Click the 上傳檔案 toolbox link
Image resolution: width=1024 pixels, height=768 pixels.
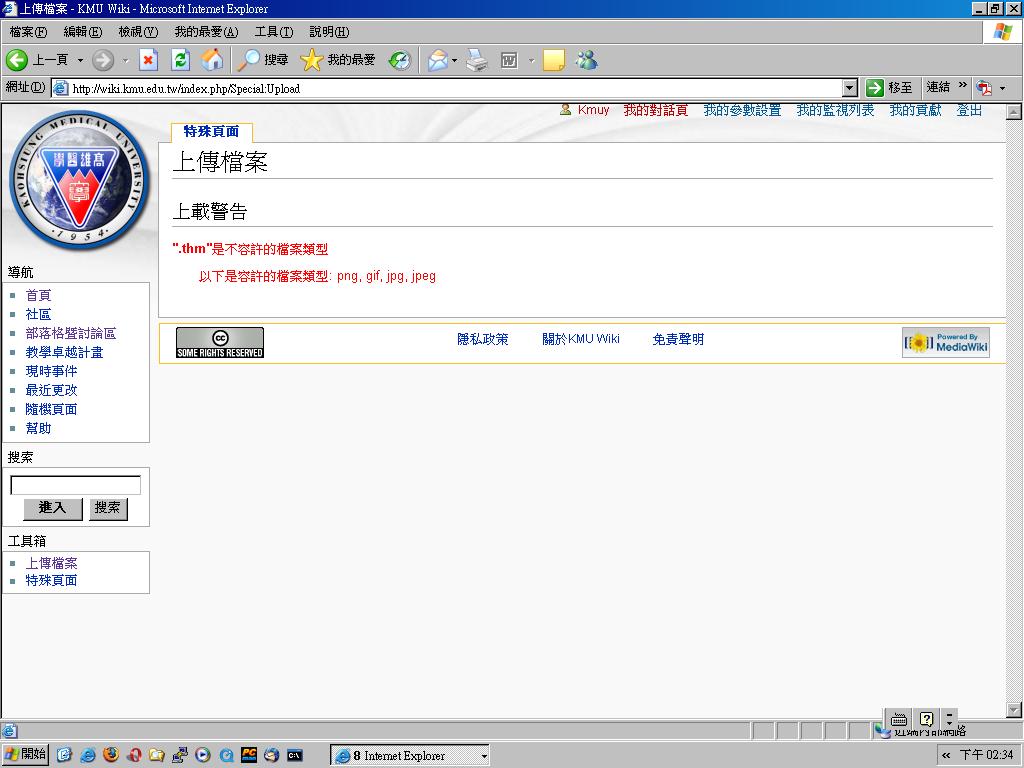[51, 563]
